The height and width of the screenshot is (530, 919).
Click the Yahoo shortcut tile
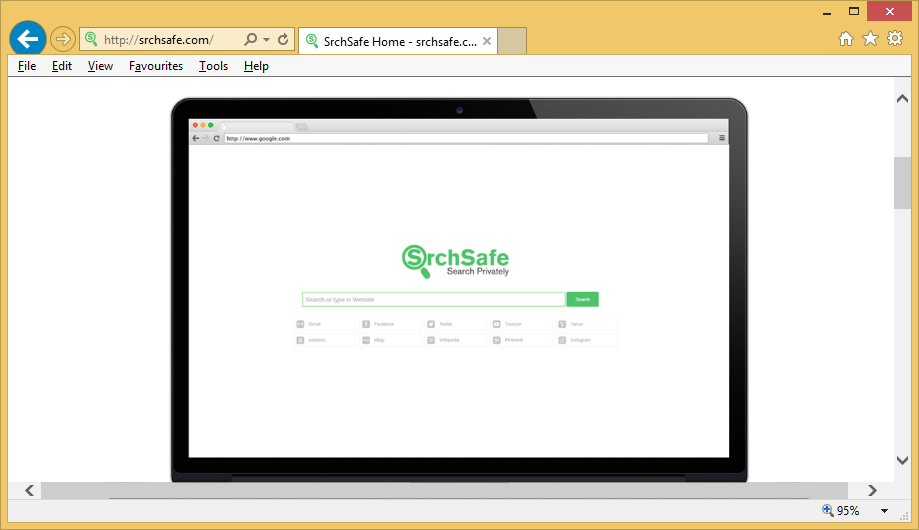(586, 324)
